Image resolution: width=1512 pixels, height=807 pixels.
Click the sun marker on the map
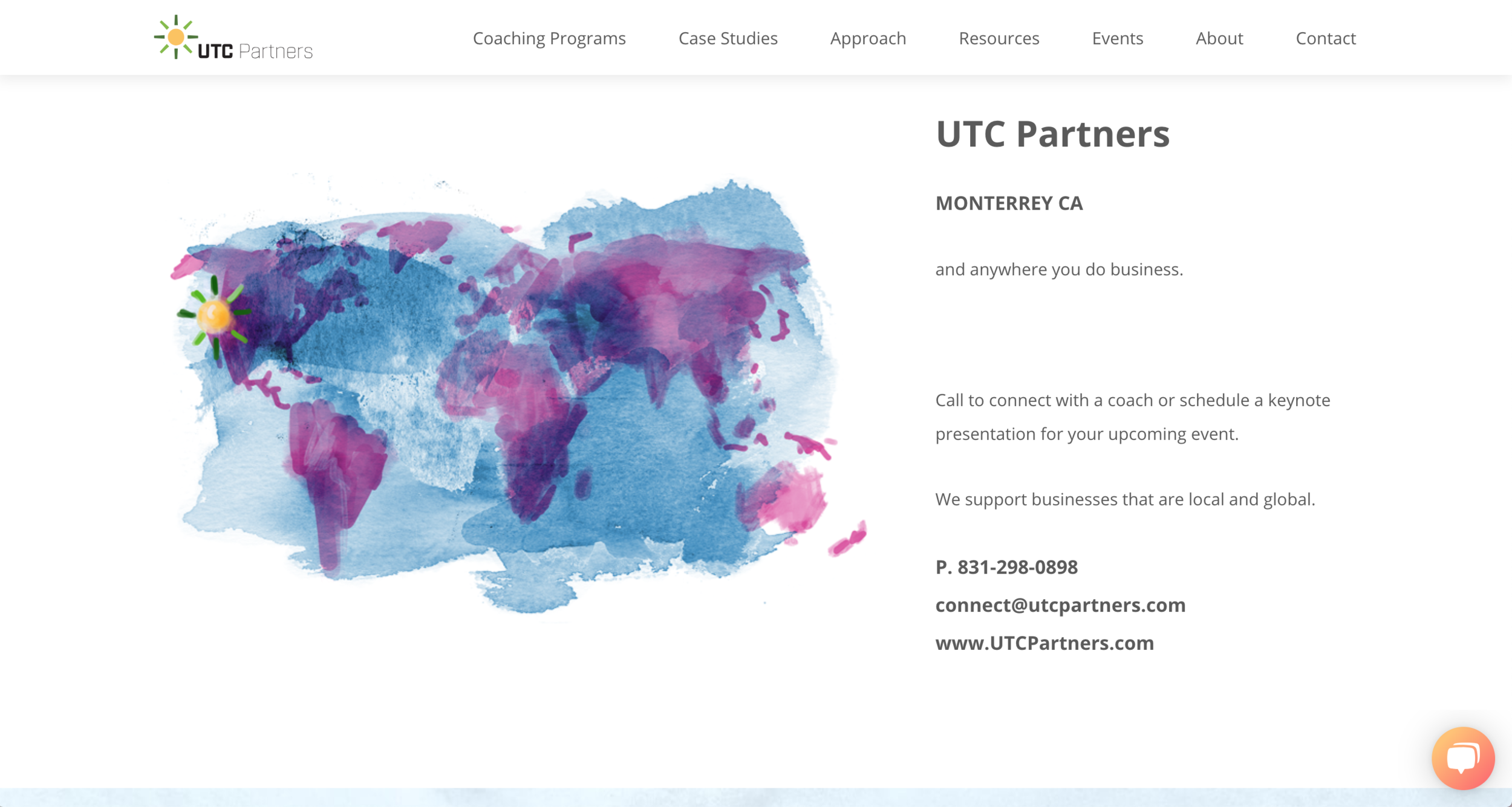(x=214, y=316)
